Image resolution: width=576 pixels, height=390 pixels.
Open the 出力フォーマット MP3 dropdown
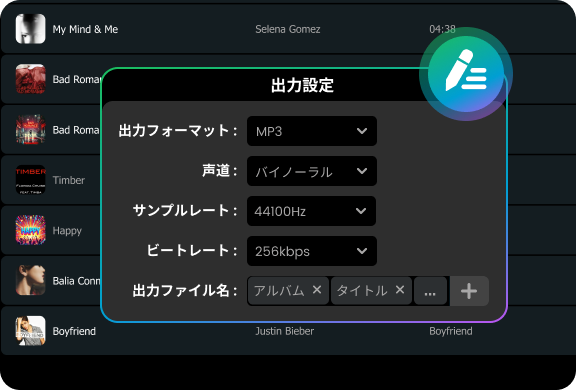312,131
